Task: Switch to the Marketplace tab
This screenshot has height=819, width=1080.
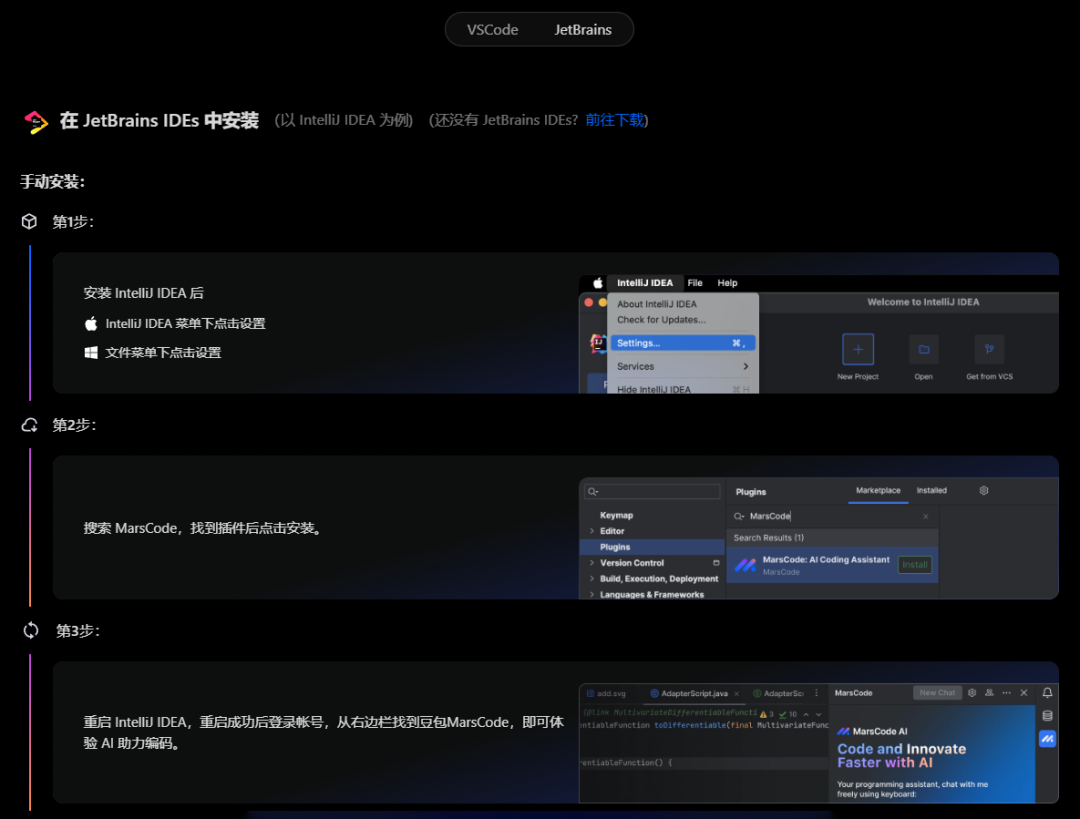Action: point(878,490)
